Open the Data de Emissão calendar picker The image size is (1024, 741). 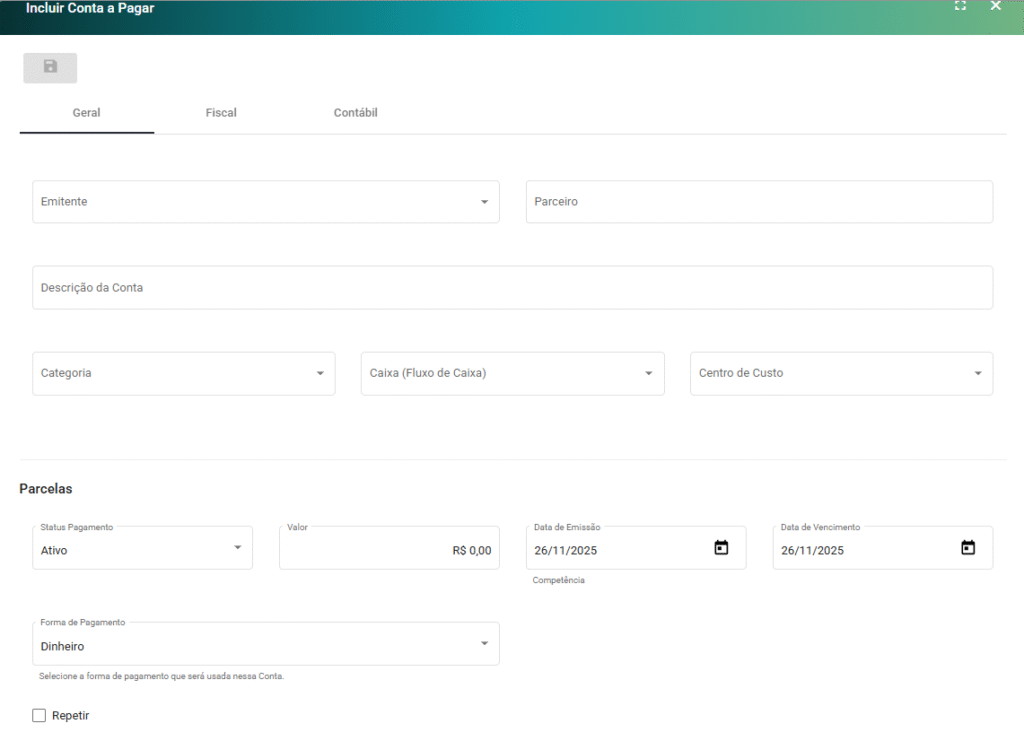coord(721,548)
